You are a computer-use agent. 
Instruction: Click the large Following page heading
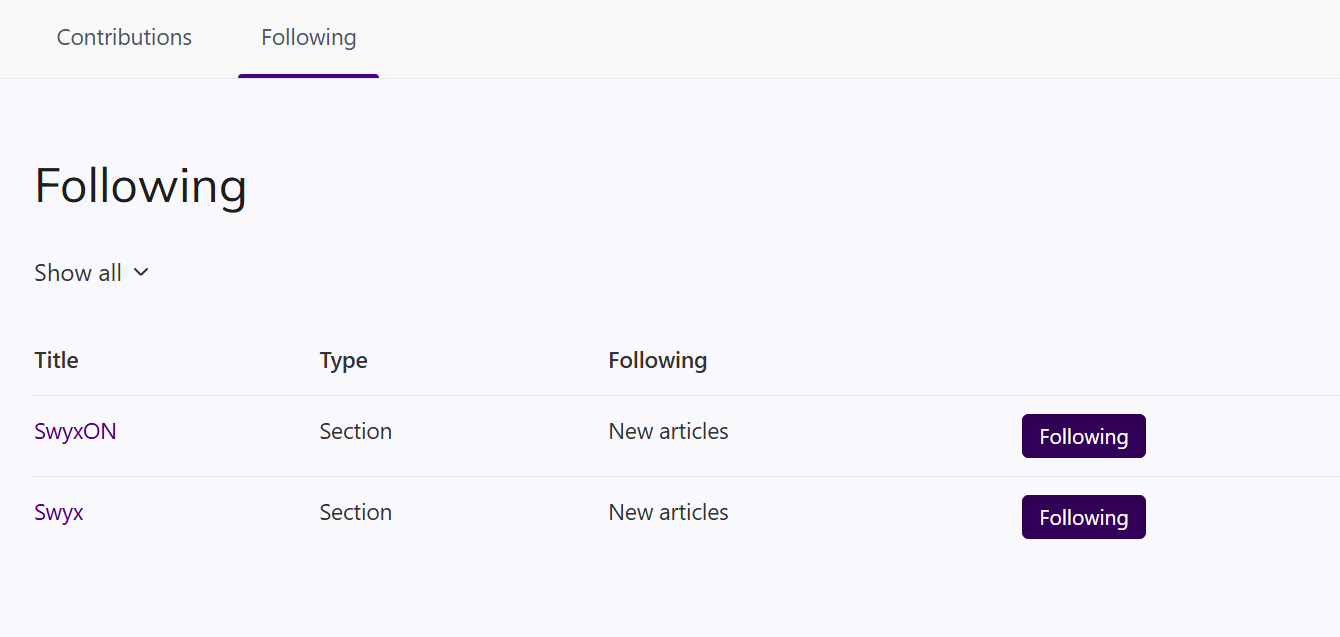pyautogui.click(x=140, y=187)
